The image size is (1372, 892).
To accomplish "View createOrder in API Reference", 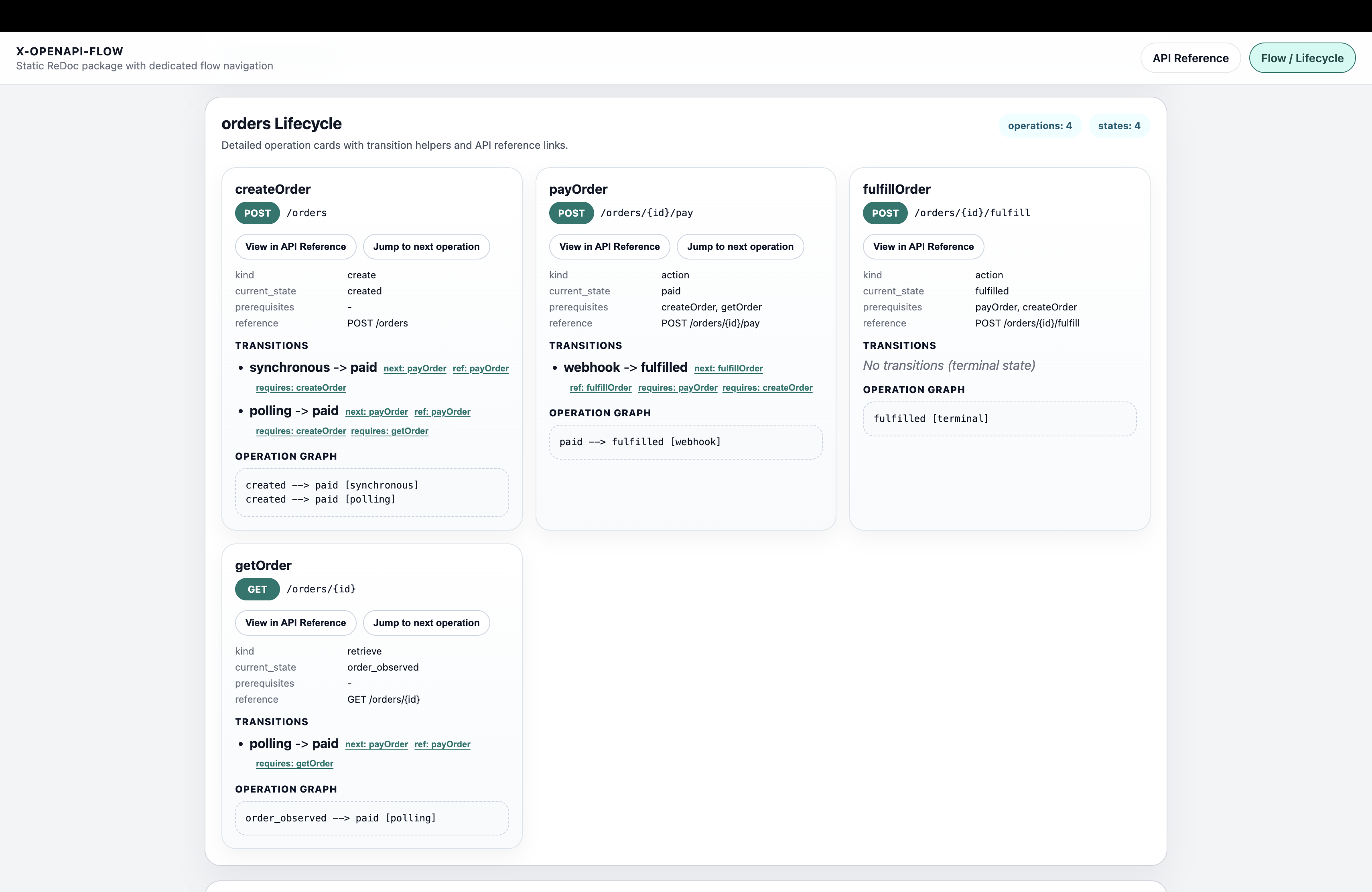I will click(295, 247).
